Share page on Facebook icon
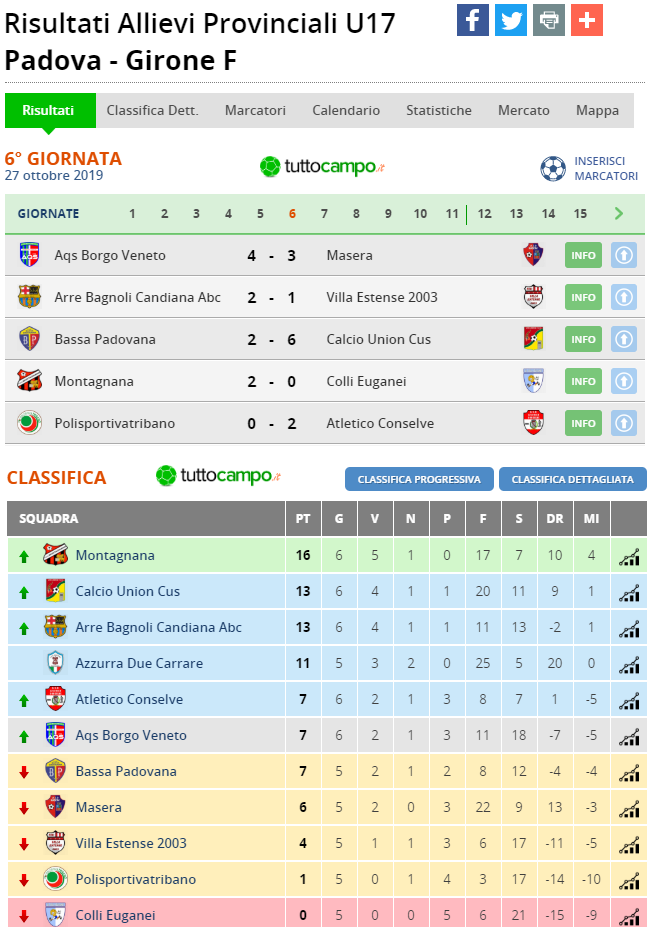The image size is (659, 927). (x=472, y=20)
